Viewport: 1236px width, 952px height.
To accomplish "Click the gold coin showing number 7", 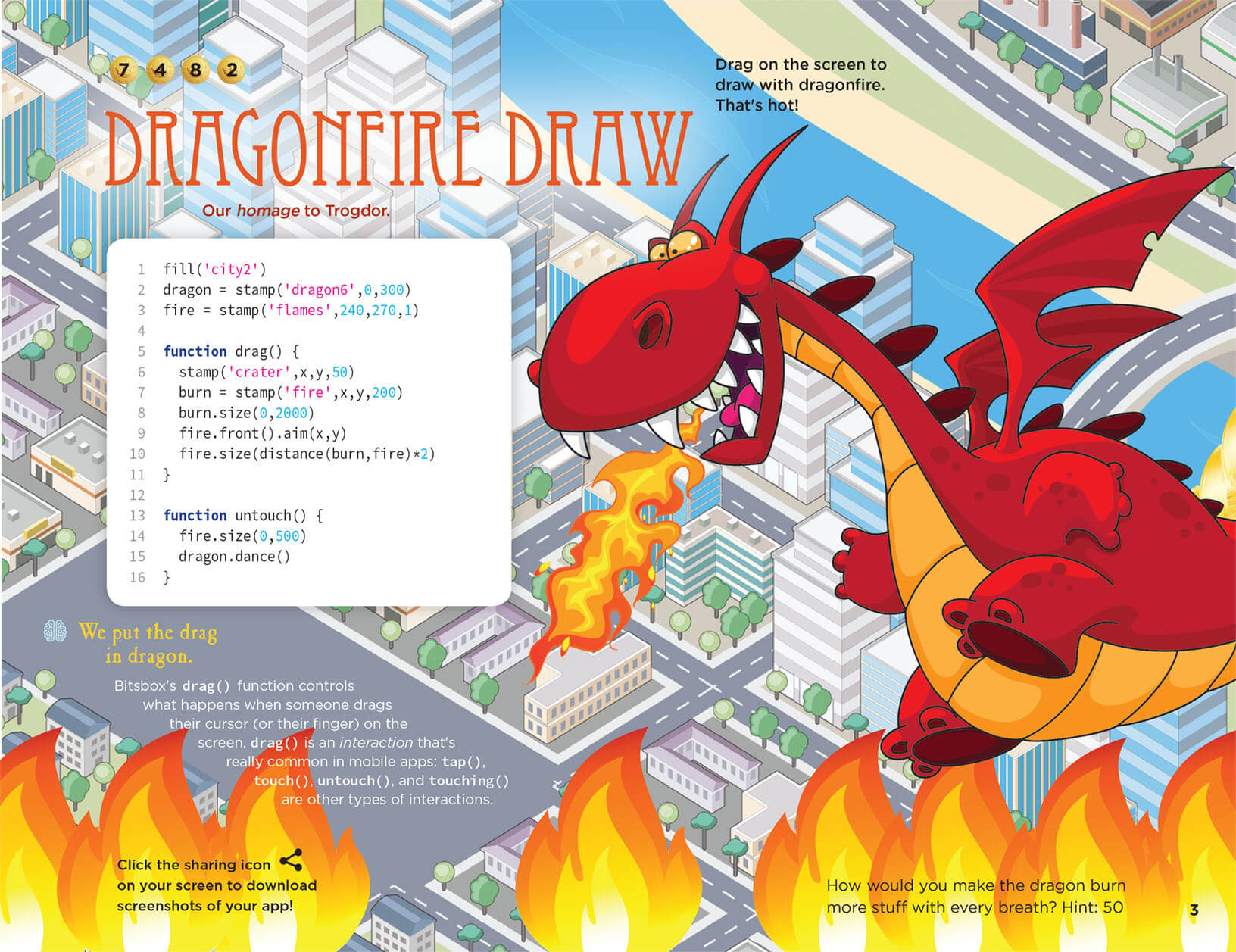I will 123,70.
